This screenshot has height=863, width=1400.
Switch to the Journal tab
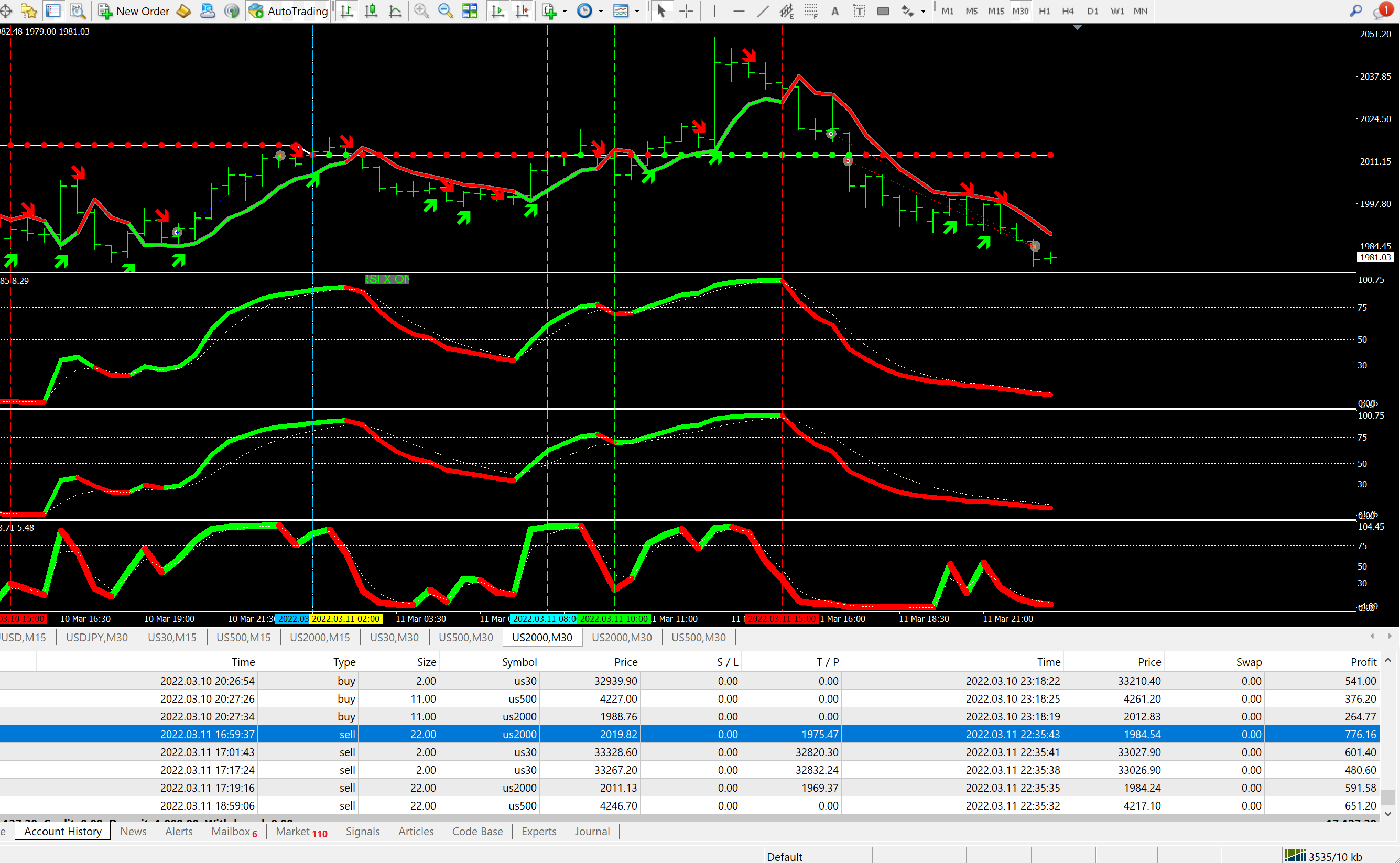(x=592, y=832)
